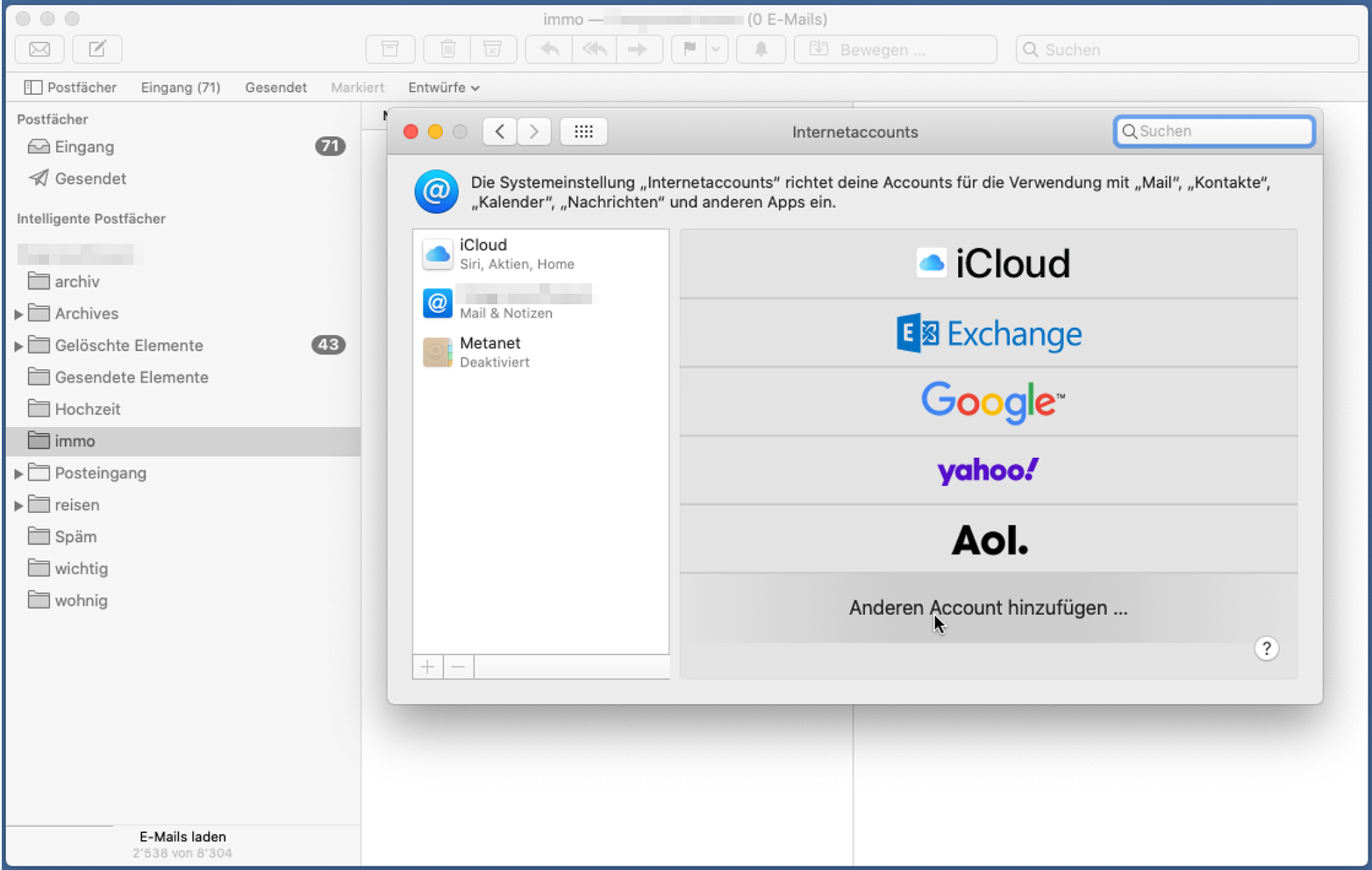Open the help question mark button
Image resolution: width=1372 pixels, height=870 pixels.
click(1266, 648)
